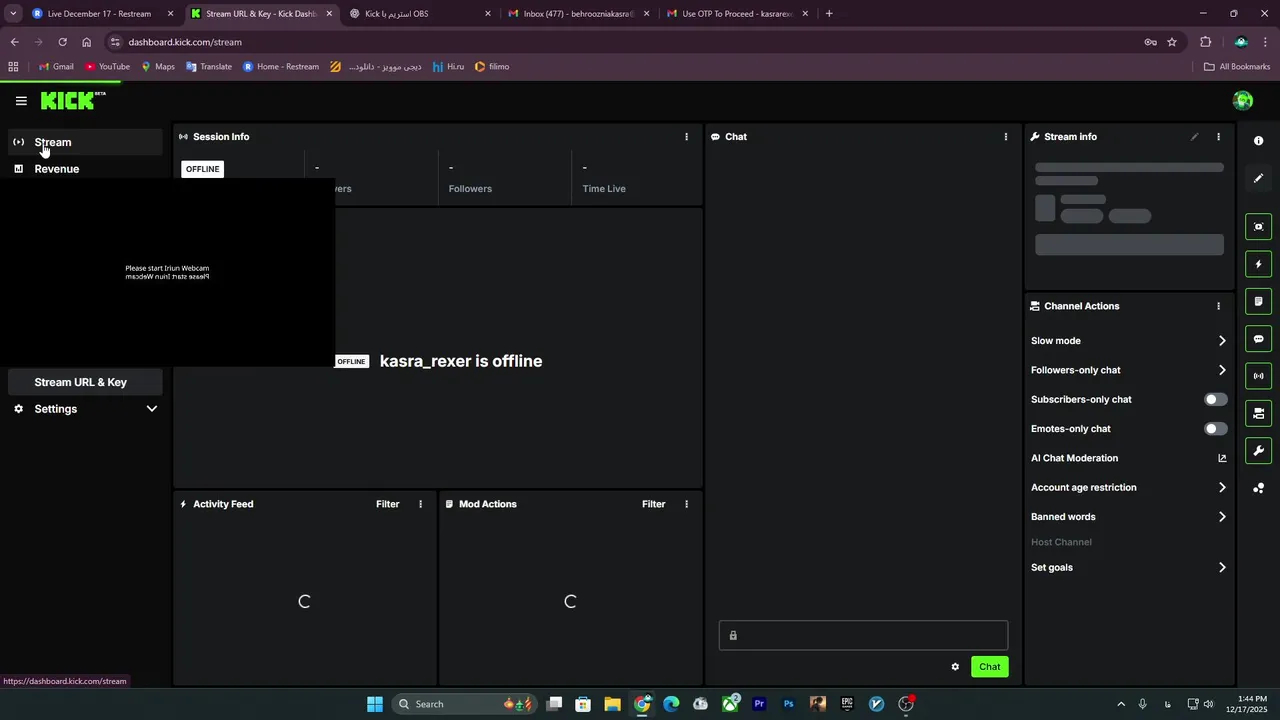1280x720 pixels.
Task: Open the Stream URL & Key page
Action: coord(85,382)
